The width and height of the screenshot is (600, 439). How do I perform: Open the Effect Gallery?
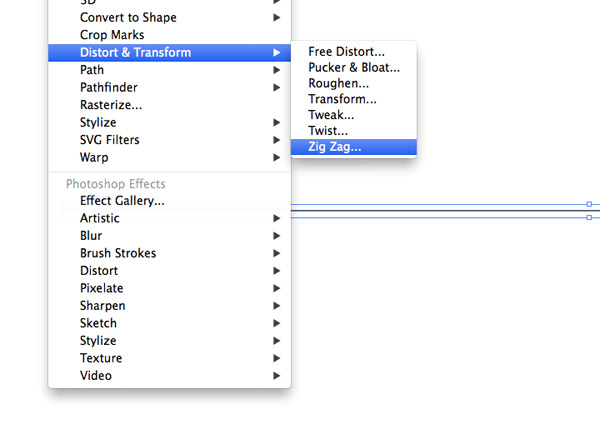coord(122,201)
